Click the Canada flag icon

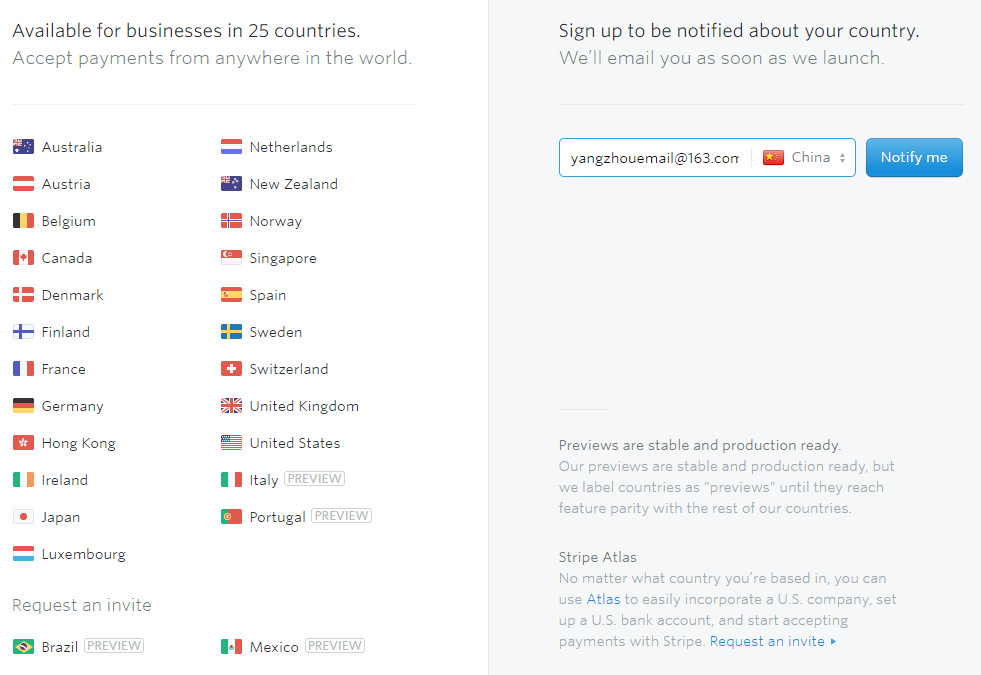23,258
